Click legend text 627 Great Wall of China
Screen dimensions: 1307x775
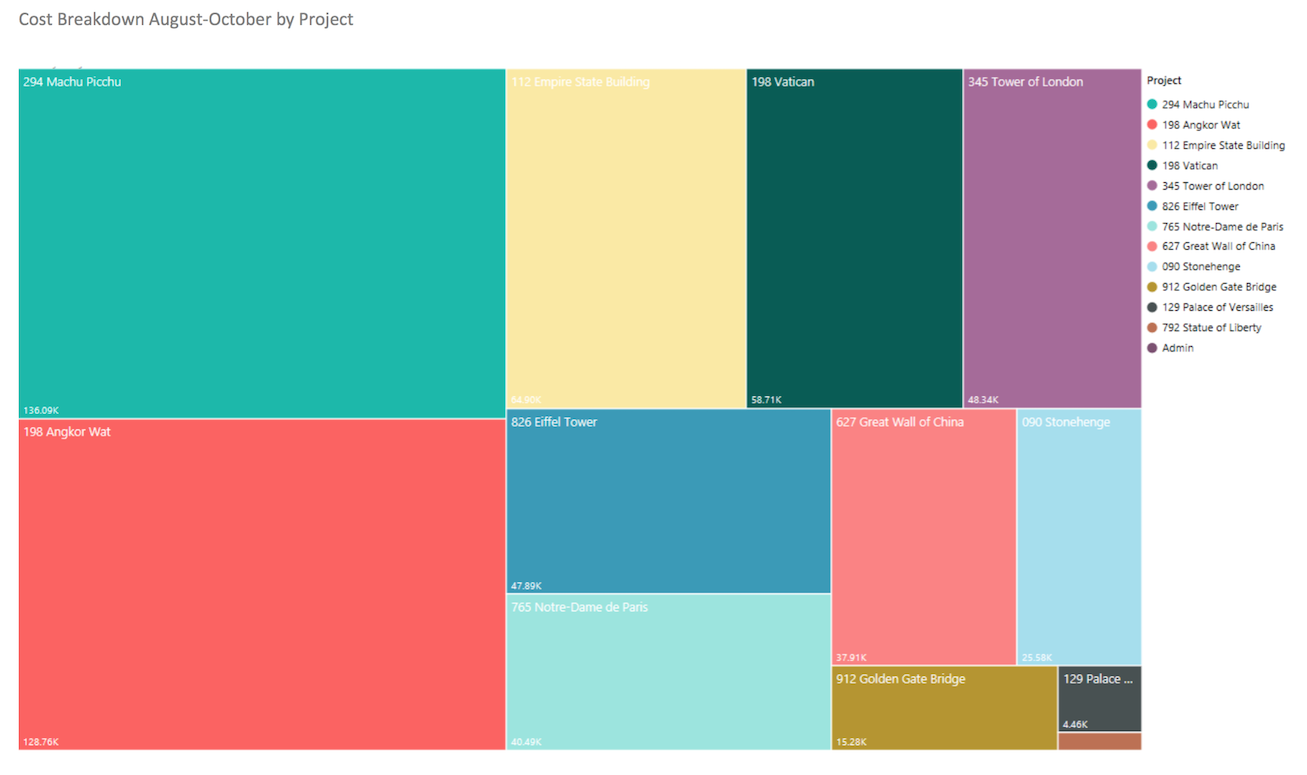click(x=1218, y=246)
